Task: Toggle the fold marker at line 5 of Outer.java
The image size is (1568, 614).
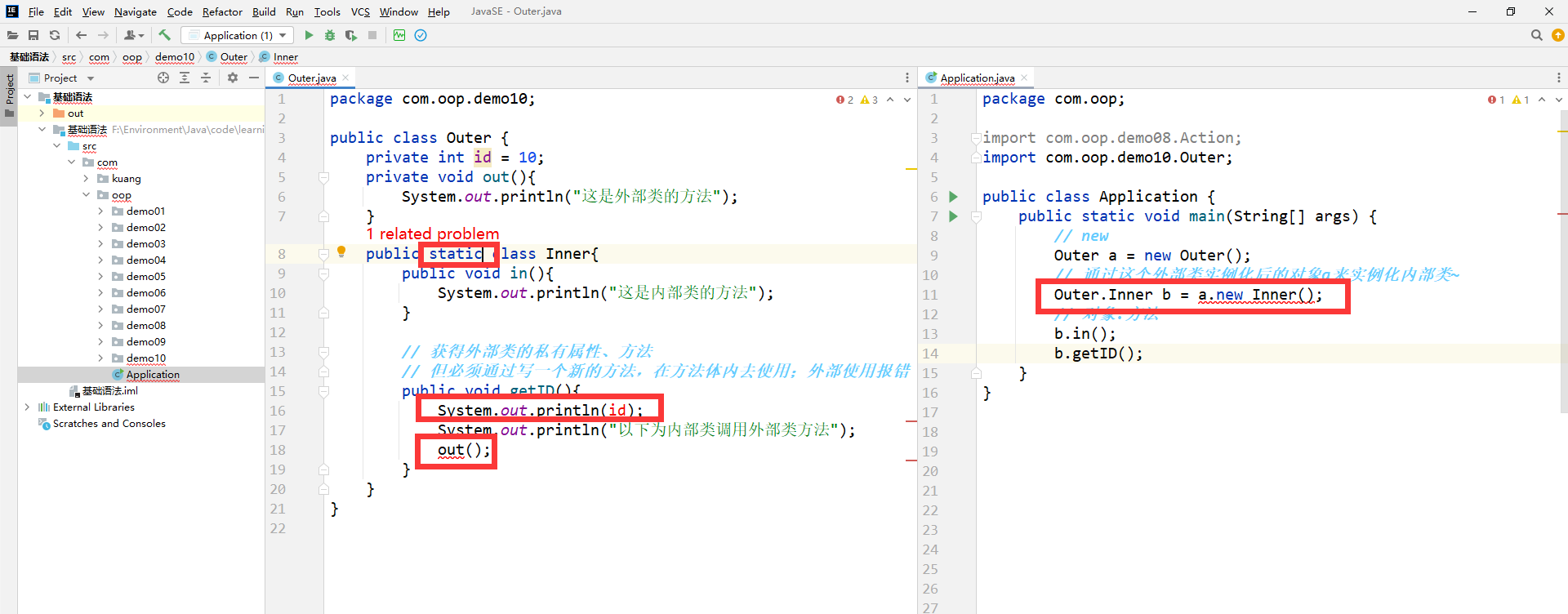Action: [x=323, y=177]
